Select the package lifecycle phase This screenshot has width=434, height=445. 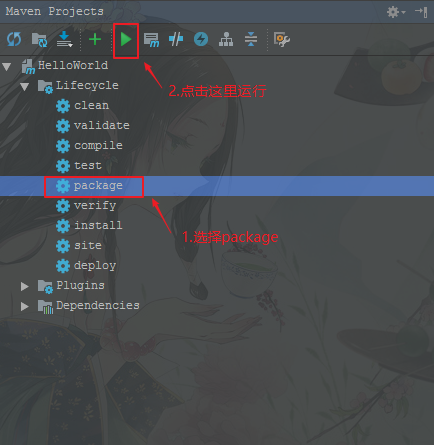coord(98,186)
